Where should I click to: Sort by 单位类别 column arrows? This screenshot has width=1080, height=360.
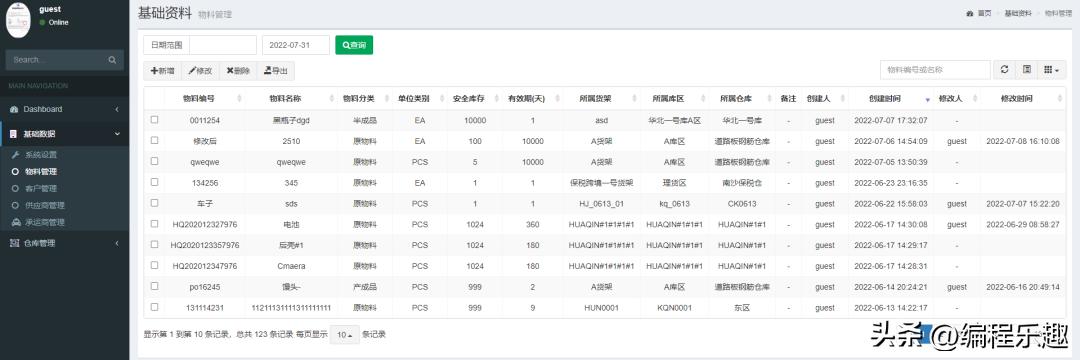tap(441, 99)
